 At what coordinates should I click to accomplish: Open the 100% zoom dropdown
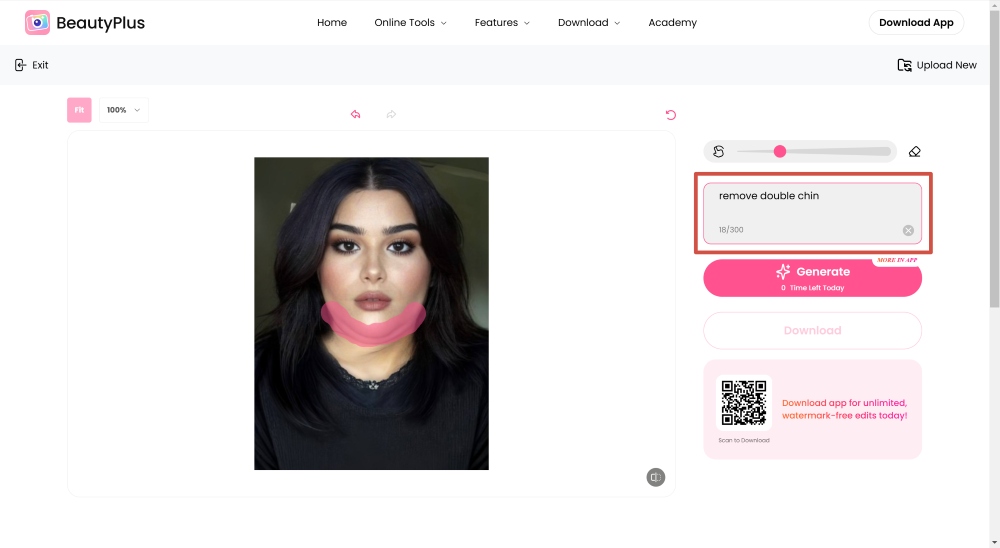124,110
